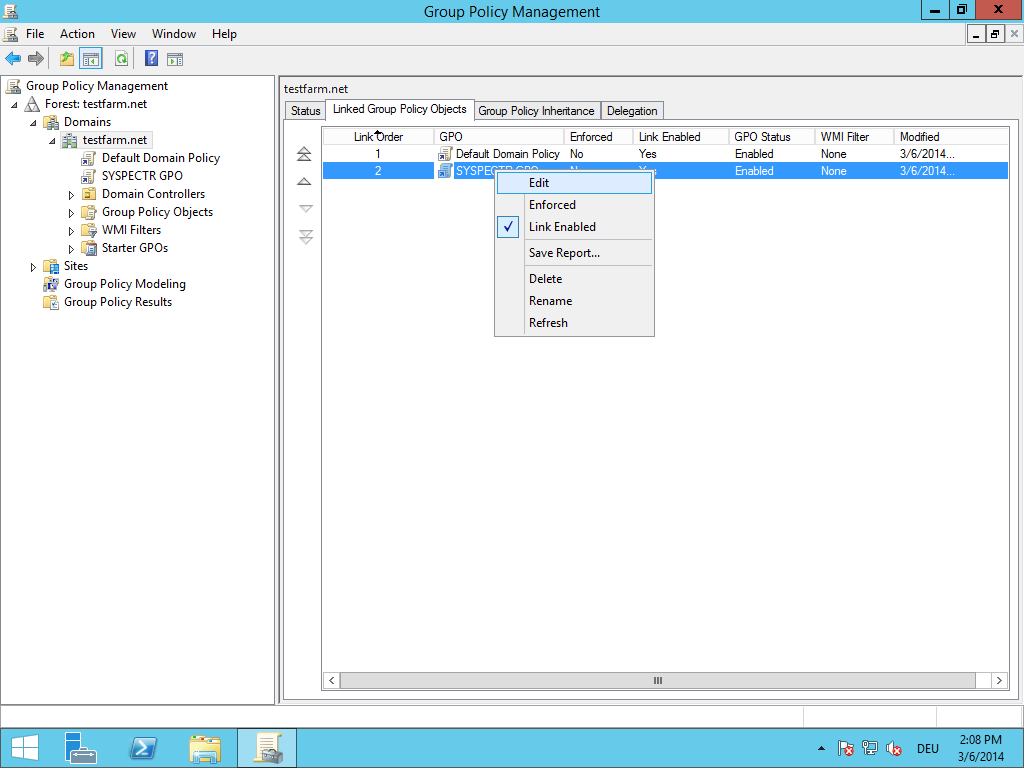
Task: Sort by the Modified column header
Action: pyautogui.click(x=951, y=136)
